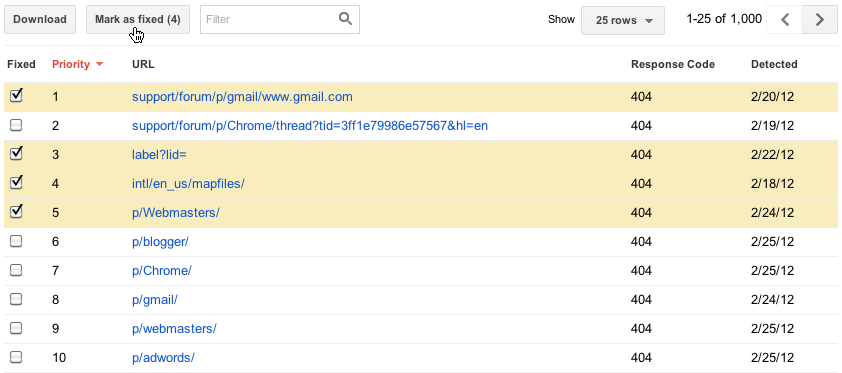Click the Response Code column header
The width and height of the screenshot is (842, 373).
tap(673, 64)
